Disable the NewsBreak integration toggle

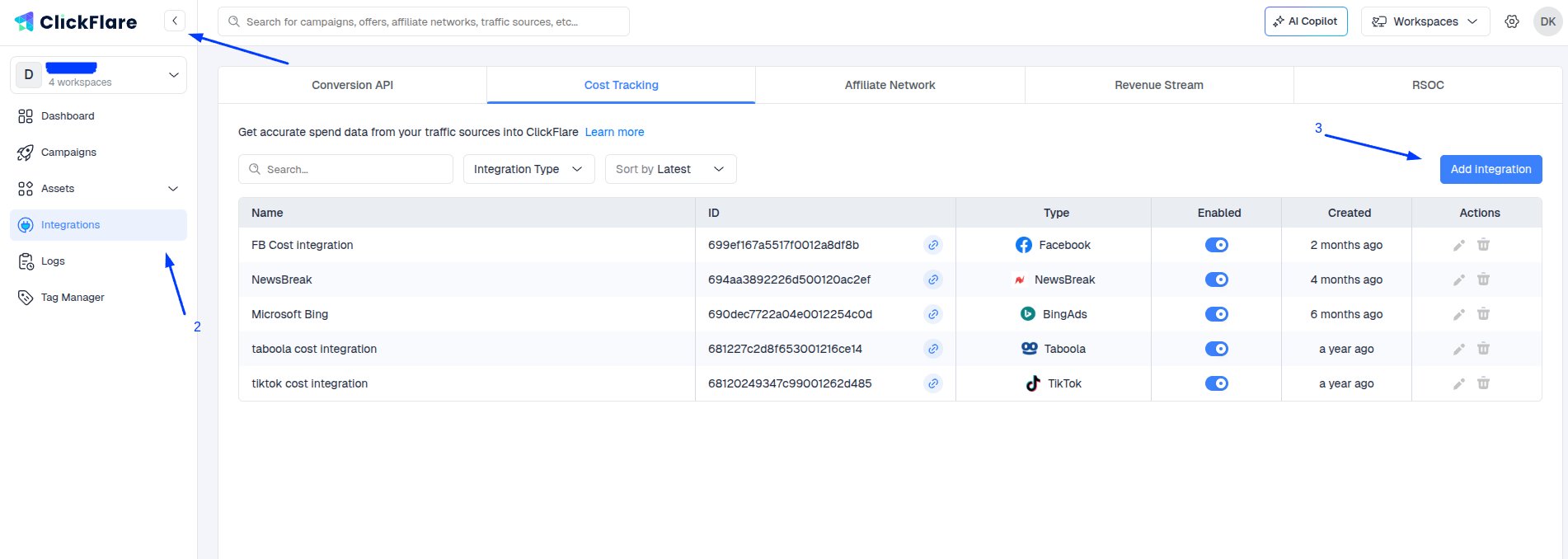[1217, 279]
